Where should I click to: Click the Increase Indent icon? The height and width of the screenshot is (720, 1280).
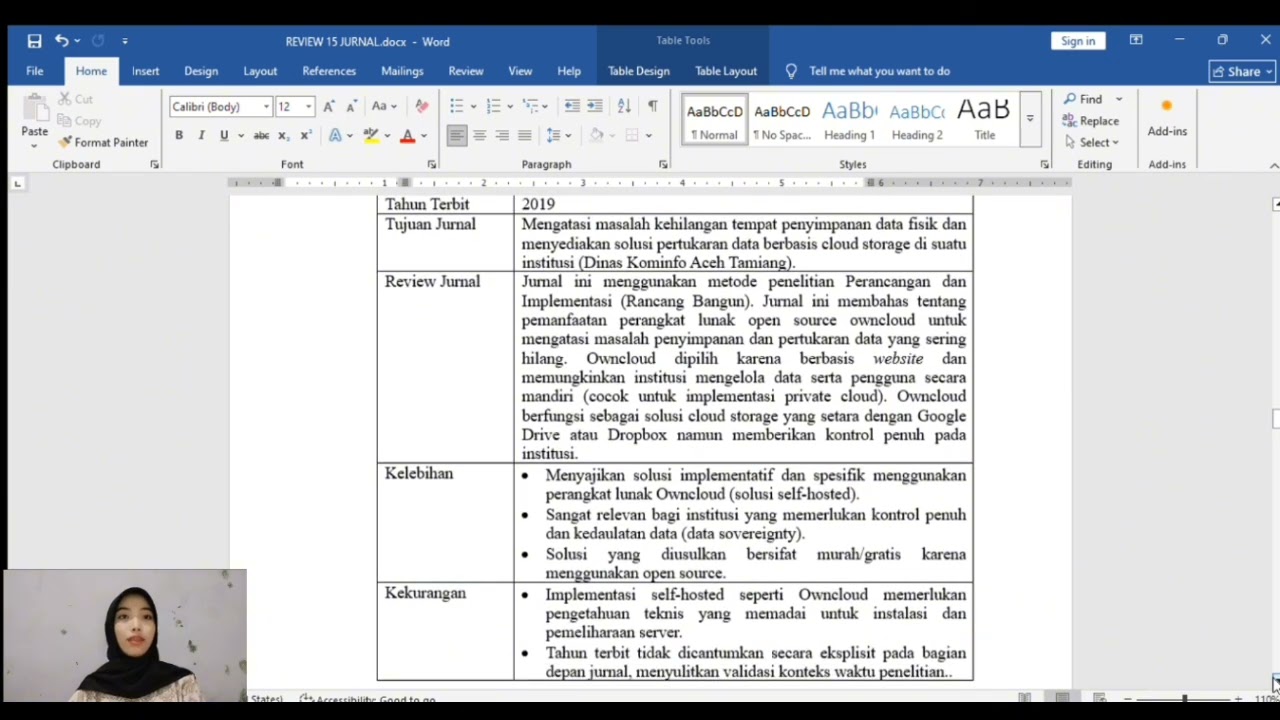point(595,106)
